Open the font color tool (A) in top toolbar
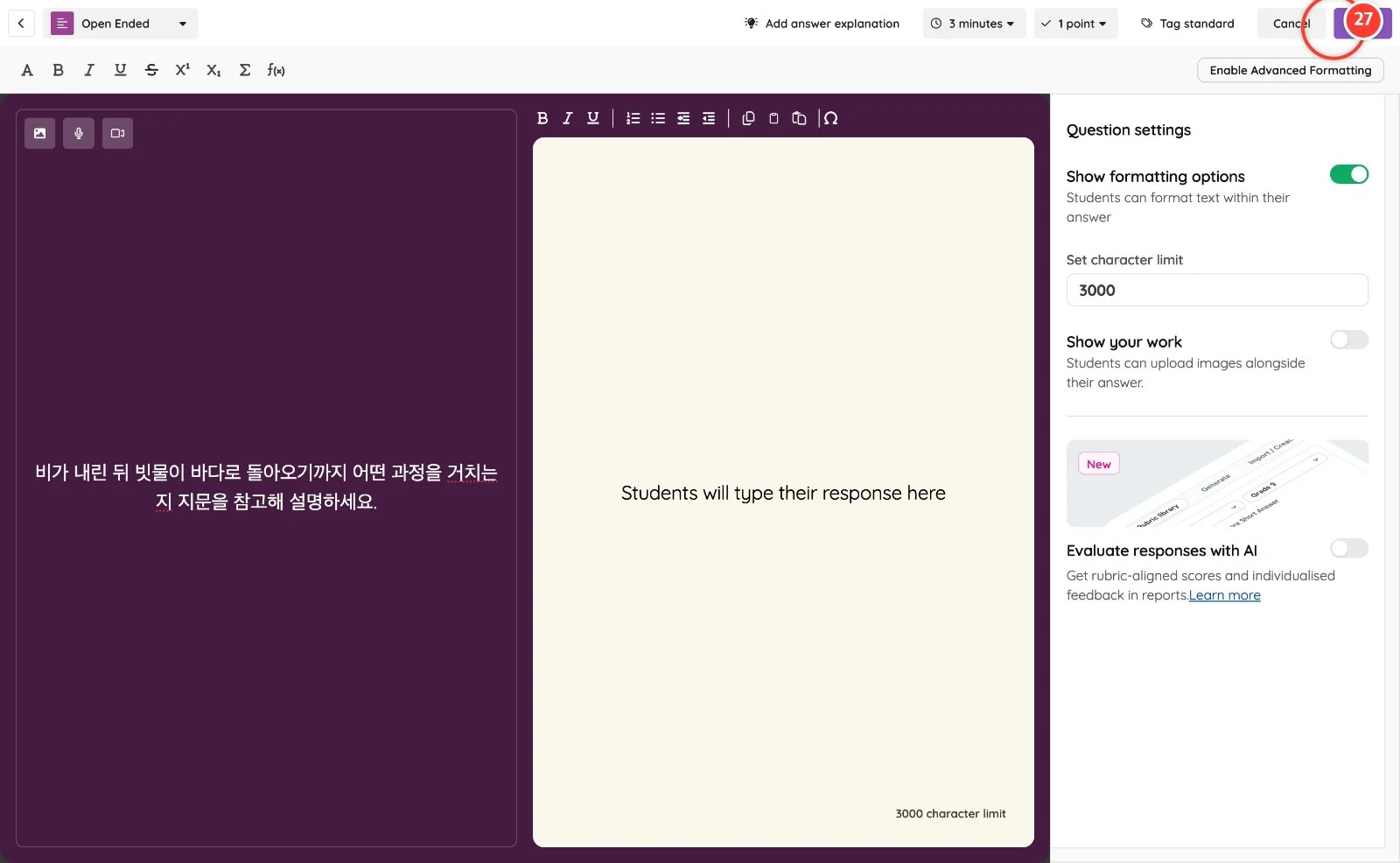 point(27,70)
